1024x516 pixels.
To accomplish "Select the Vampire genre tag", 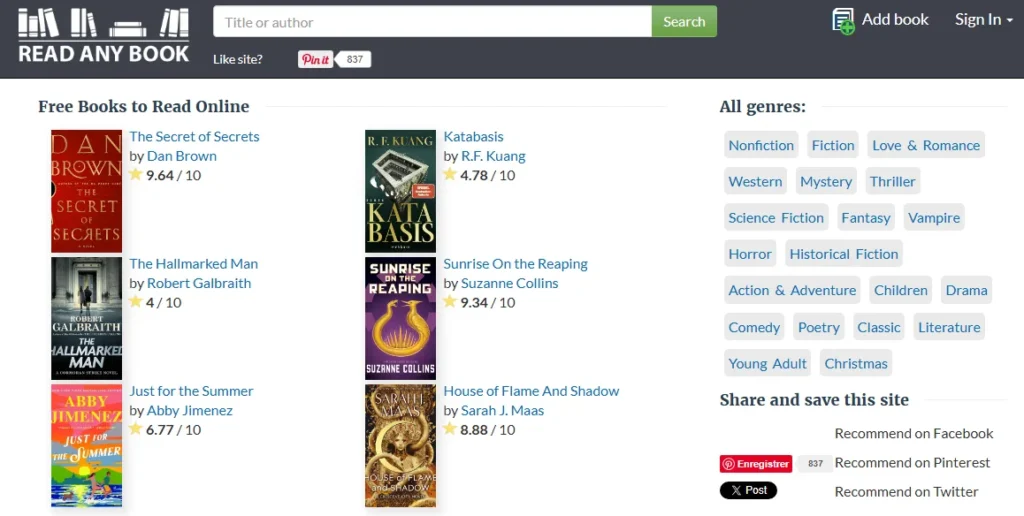I will point(934,218).
